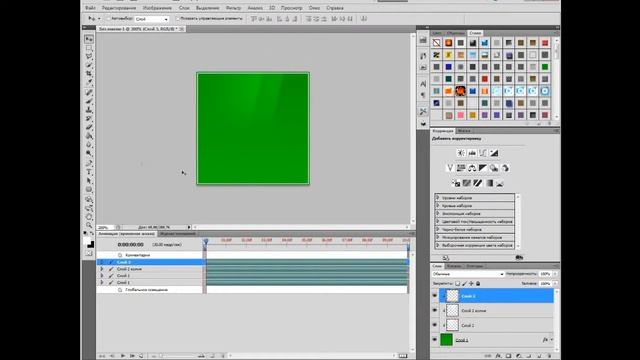Image resolution: width=640 pixels, height=360 pixels.
Task: Toggle lock transparent pixels
Action: (458, 283)
